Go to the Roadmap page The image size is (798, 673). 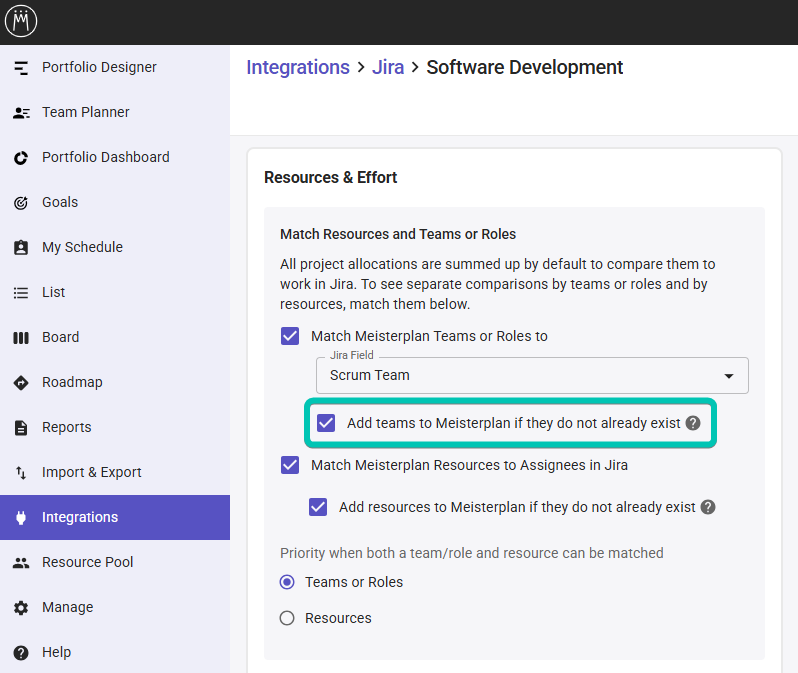(x=115, y=382)
